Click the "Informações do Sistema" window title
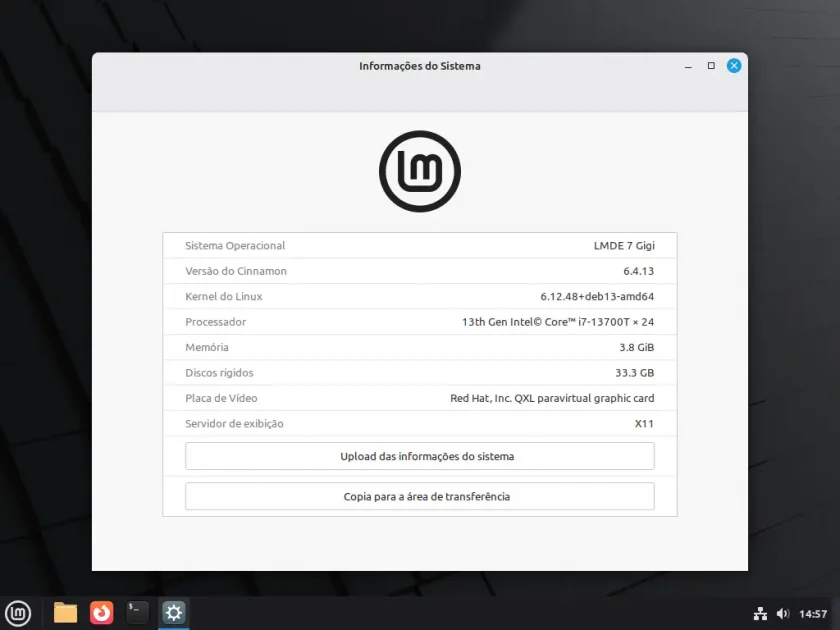Screen dimensions: 840x630 click(420, 66)
